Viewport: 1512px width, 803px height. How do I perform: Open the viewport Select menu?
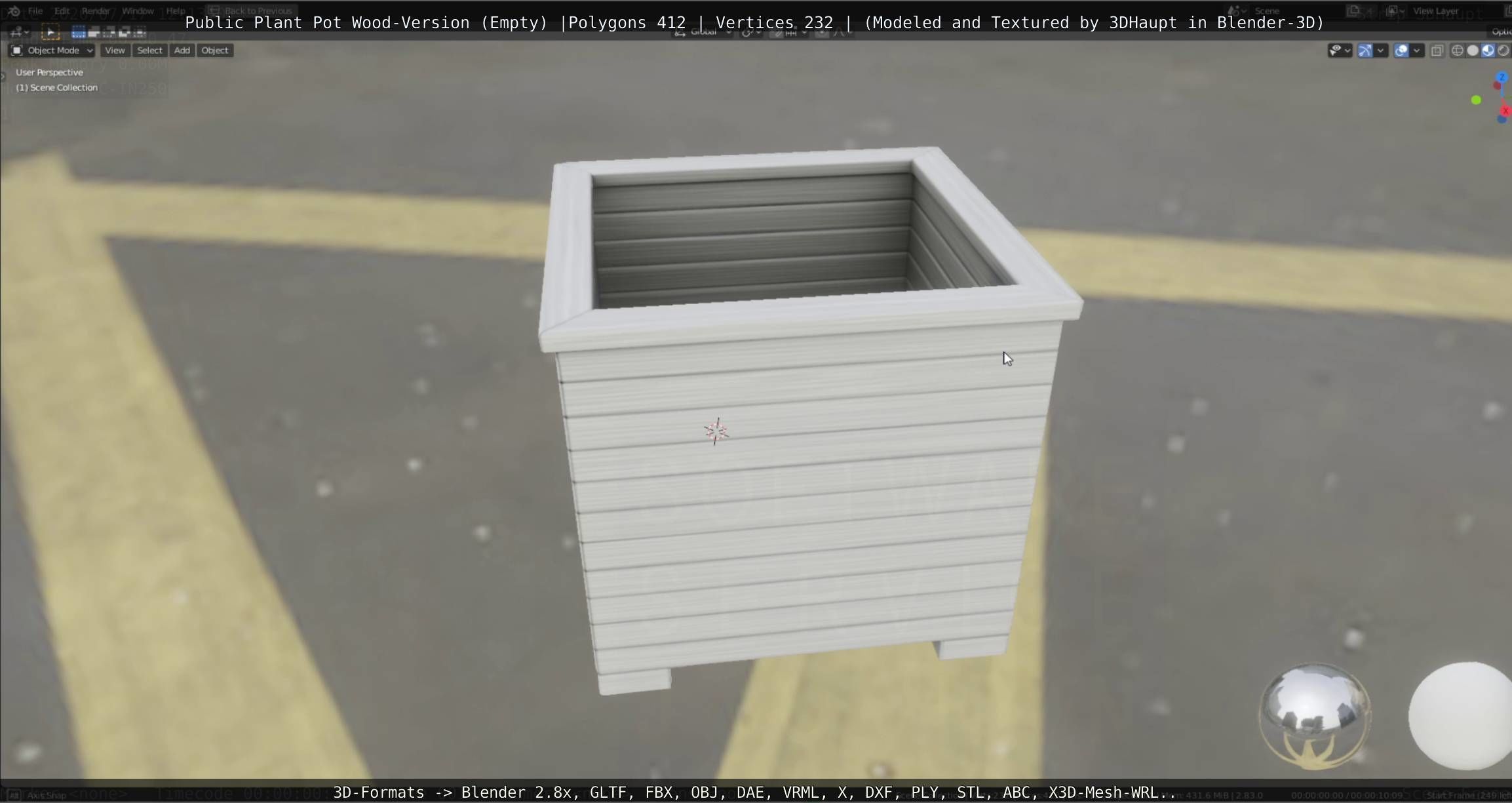149,50
